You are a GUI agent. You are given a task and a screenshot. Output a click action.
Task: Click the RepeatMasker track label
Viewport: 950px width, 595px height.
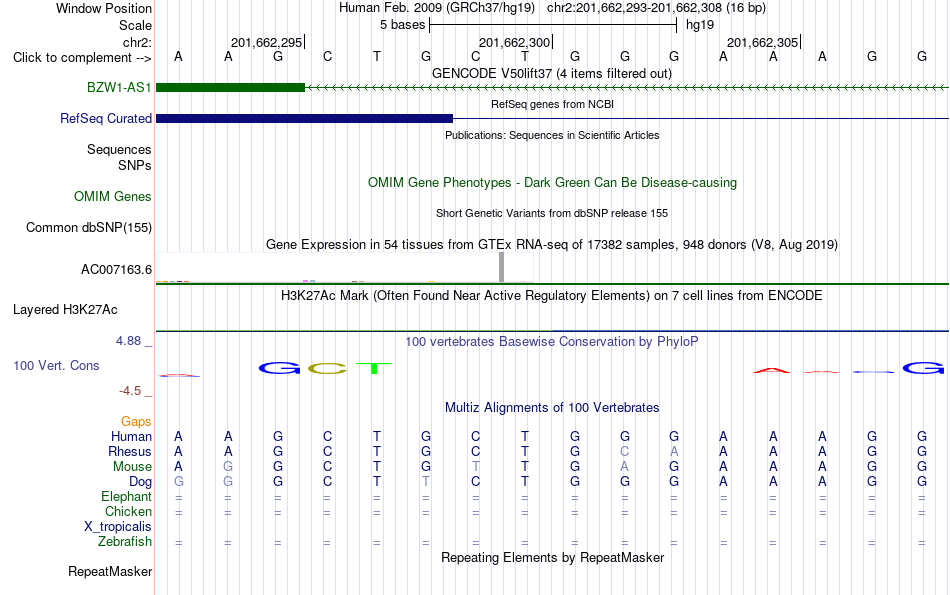(x=110, y=571)
